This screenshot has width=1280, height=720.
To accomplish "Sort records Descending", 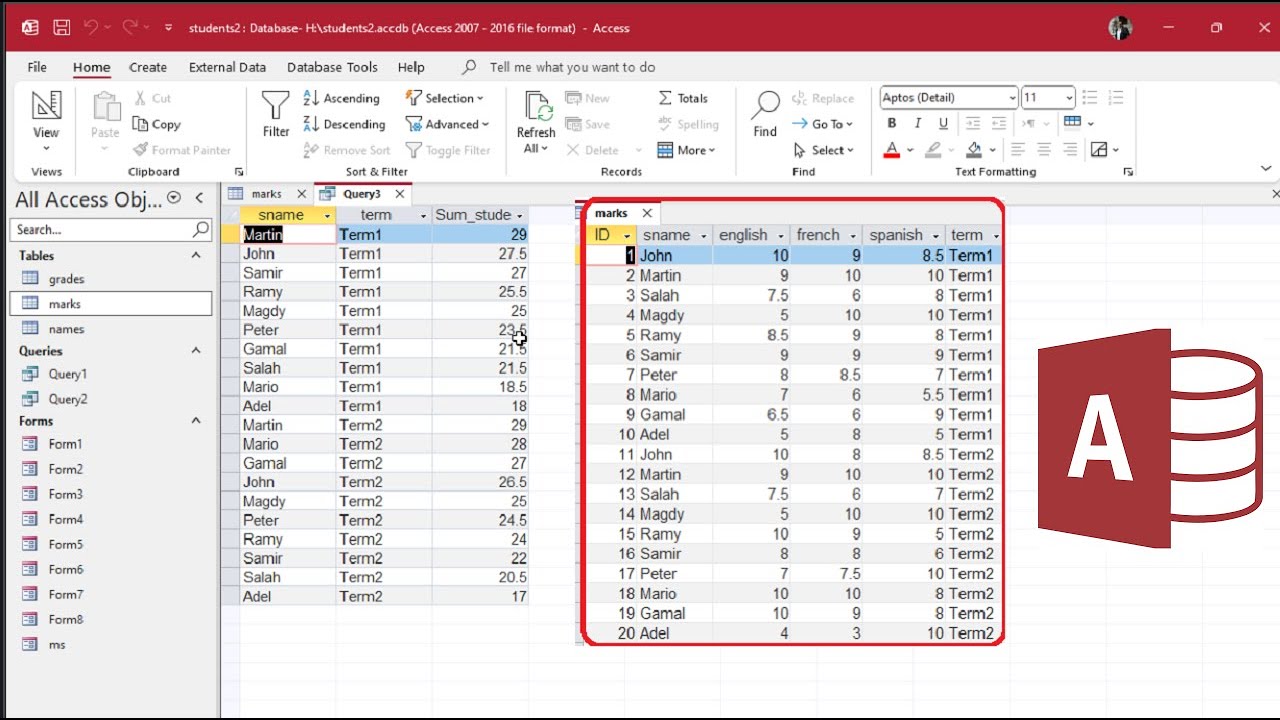I will [344, 124].
